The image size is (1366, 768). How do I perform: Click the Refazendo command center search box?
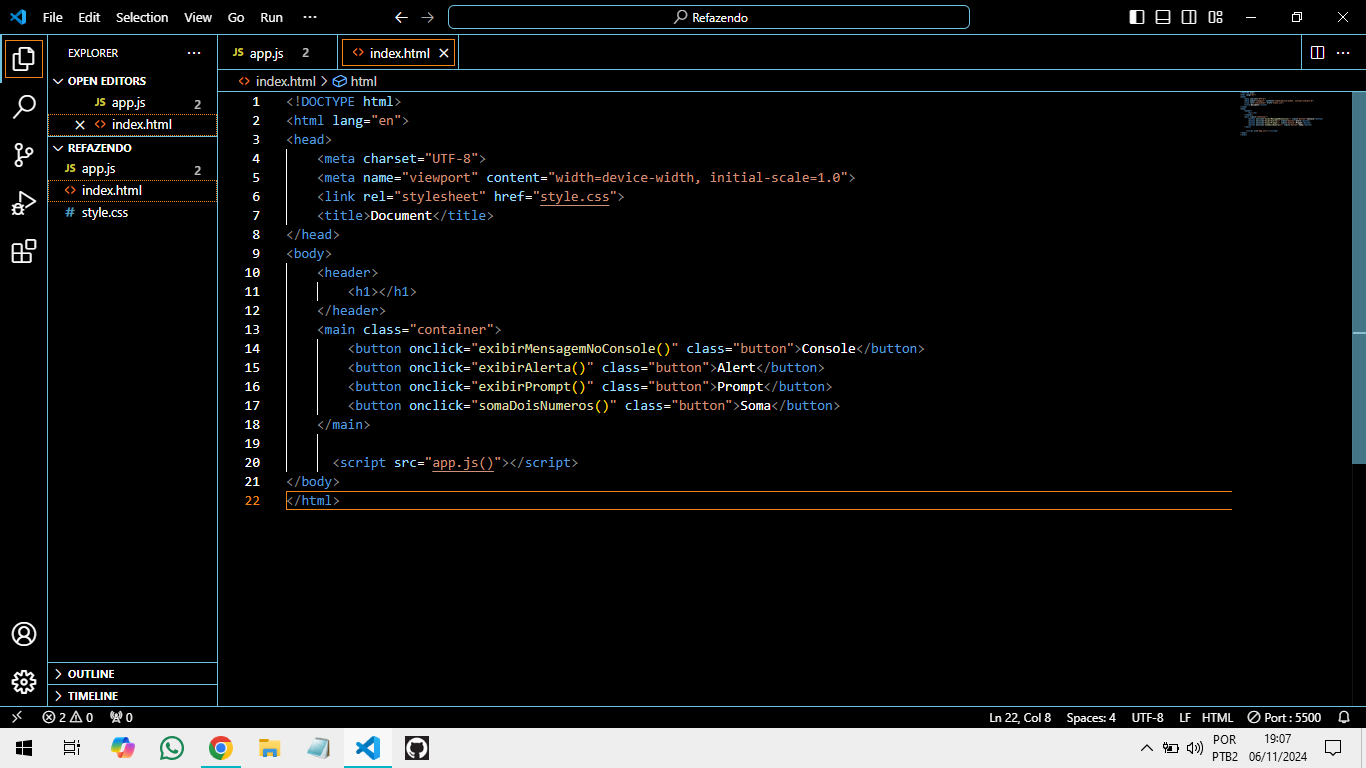point(709,17)
